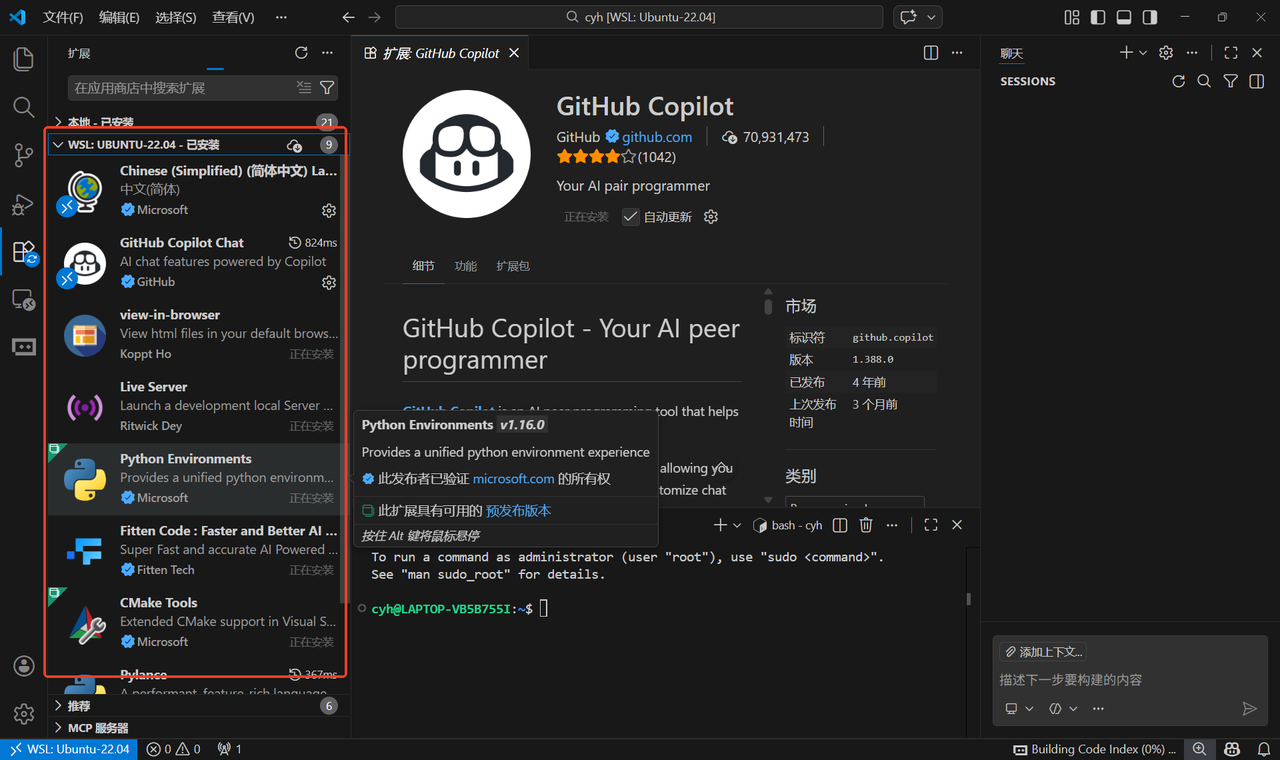
Task: Install local extensions in WSL cloud icon
Action: [x=294, y=145]
